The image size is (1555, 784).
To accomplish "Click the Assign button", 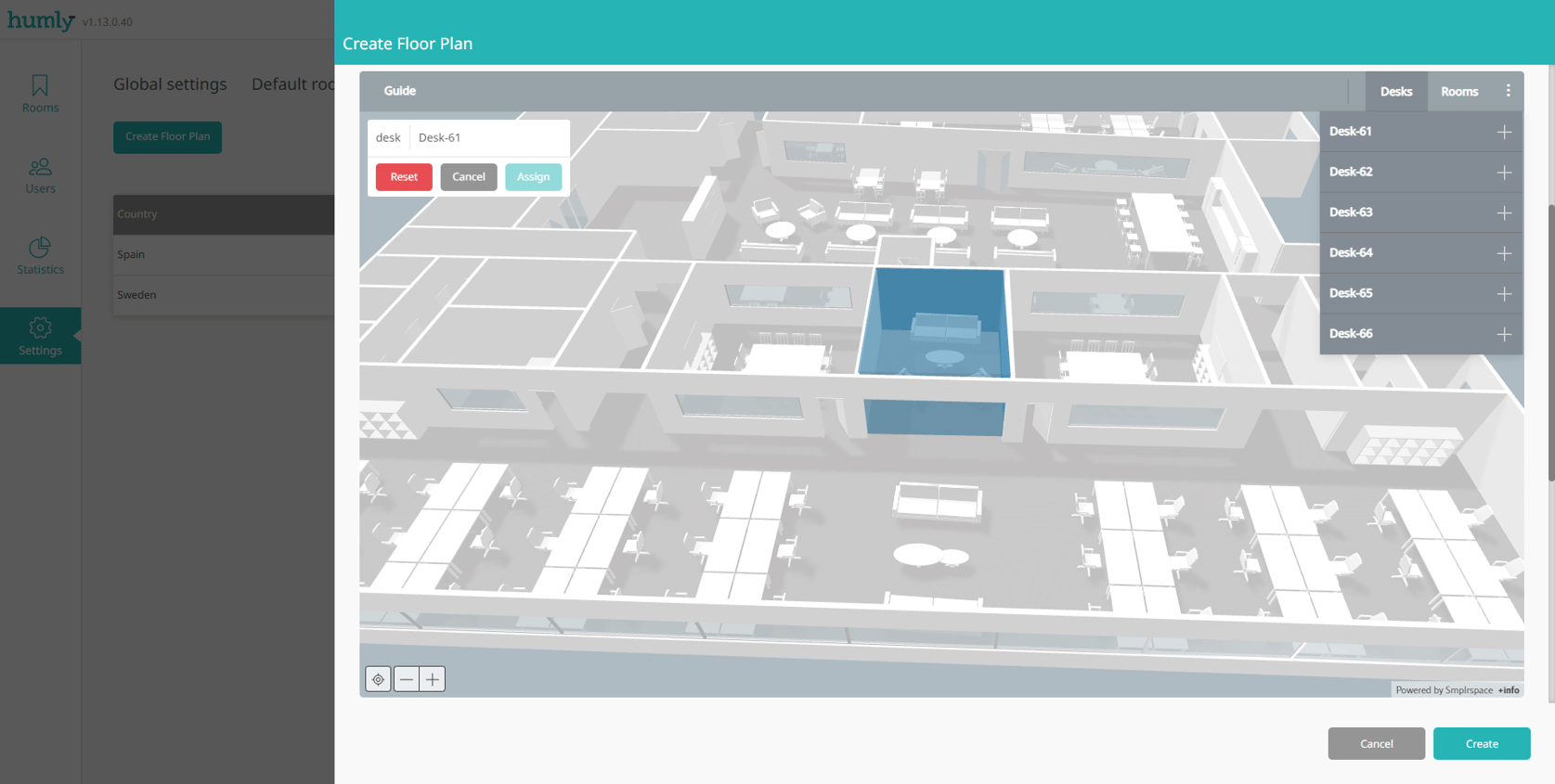I will pos(533,176).
